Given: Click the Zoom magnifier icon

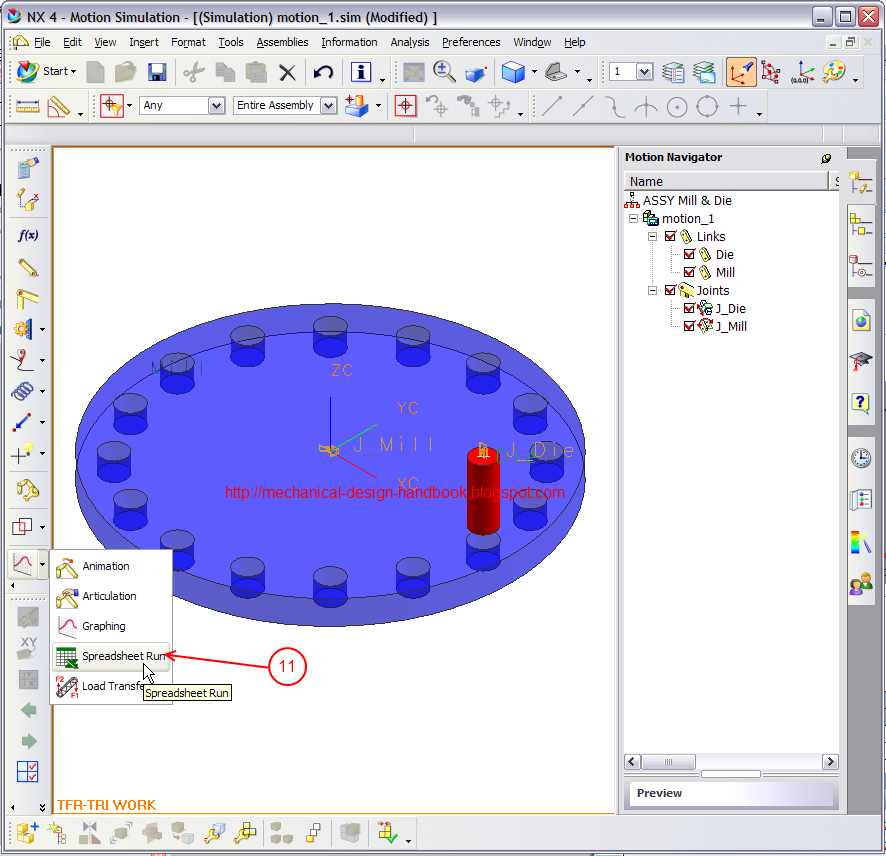Looking at the screenshot, I should click(444, 72).
